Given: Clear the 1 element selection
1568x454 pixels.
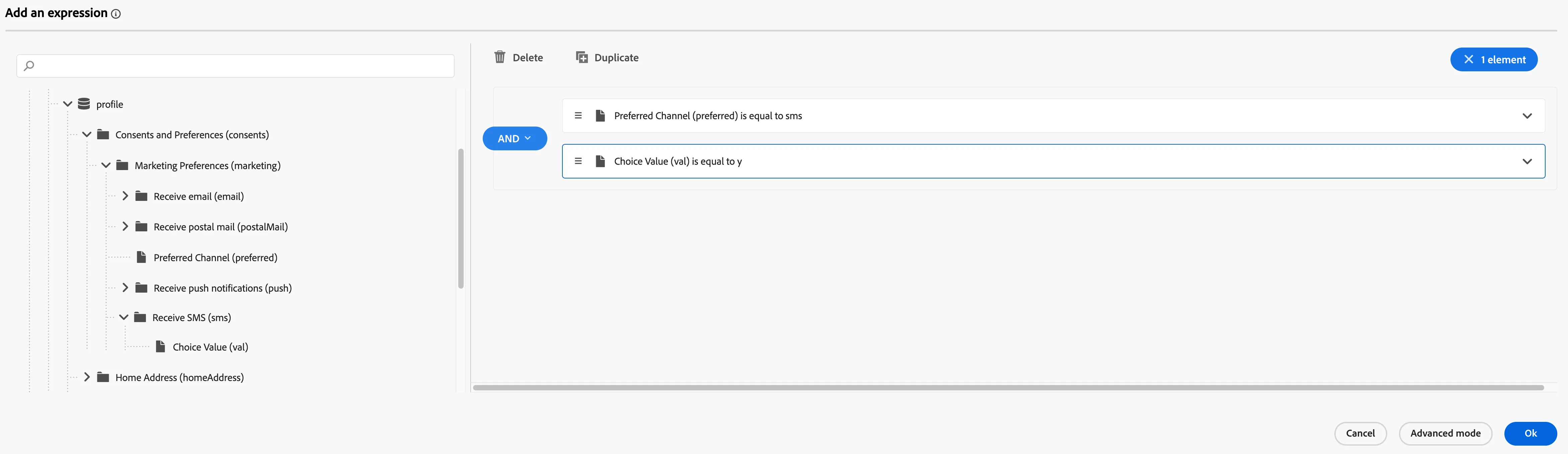Looking at the screenshot, I should click(x=1469, y=60).
